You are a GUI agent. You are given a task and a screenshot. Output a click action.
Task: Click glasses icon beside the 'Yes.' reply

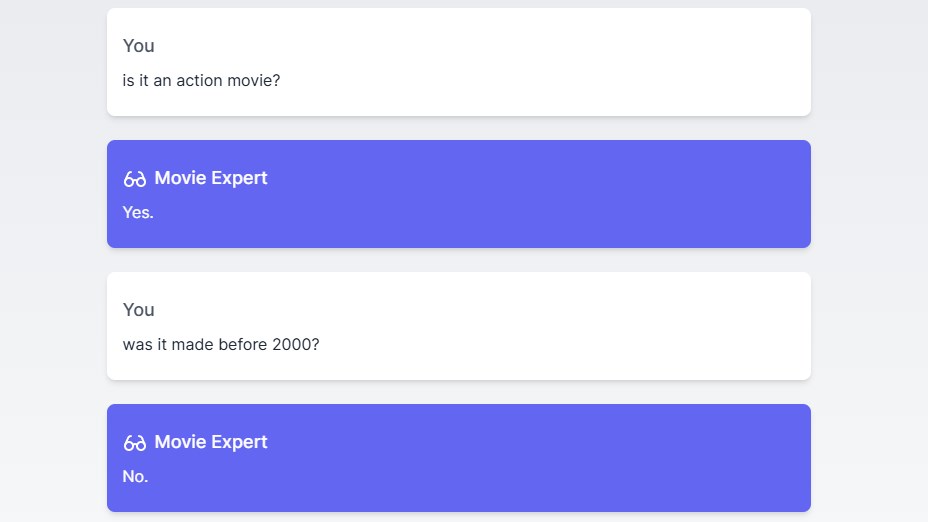[x=134, y=179]
